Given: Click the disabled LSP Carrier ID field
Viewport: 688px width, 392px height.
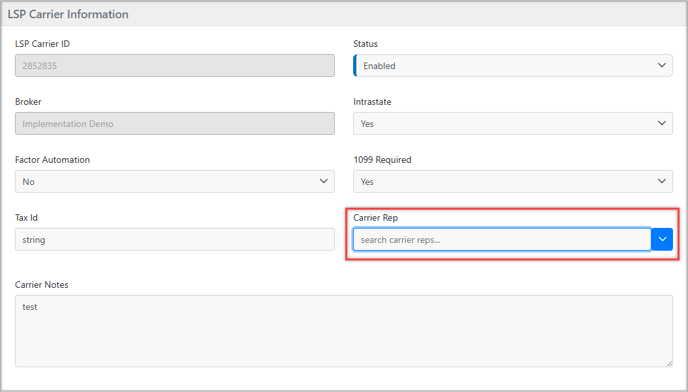Looking at the screenshot, I should click(175, 65).
